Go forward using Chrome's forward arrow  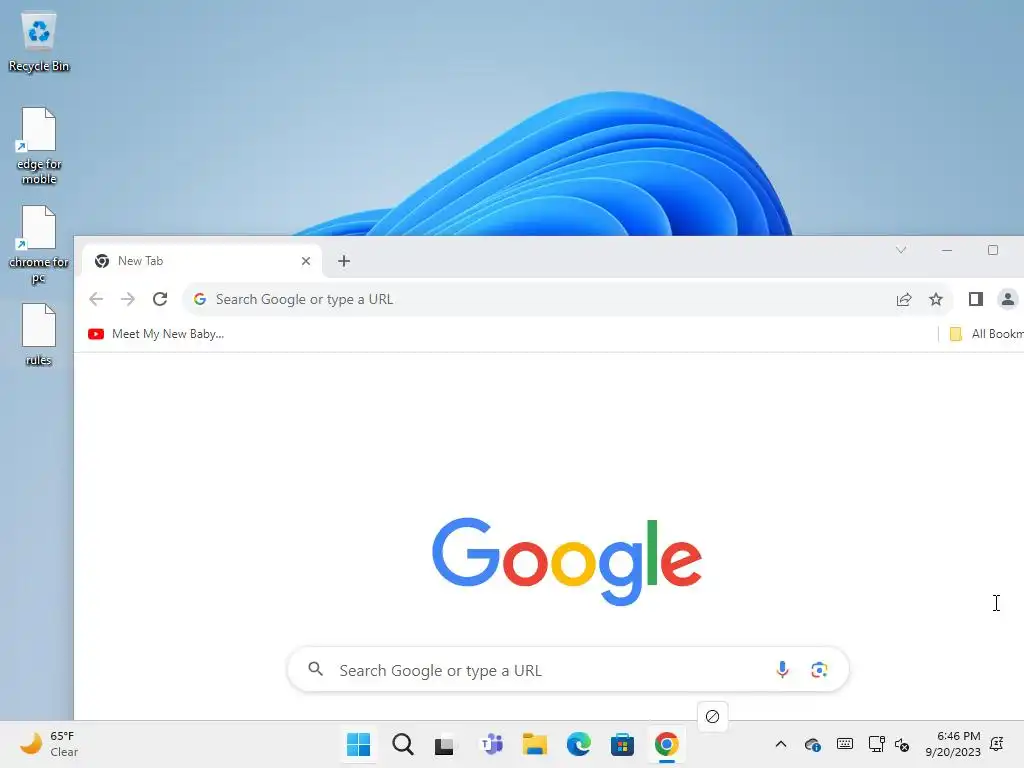(x=128, y=299)
